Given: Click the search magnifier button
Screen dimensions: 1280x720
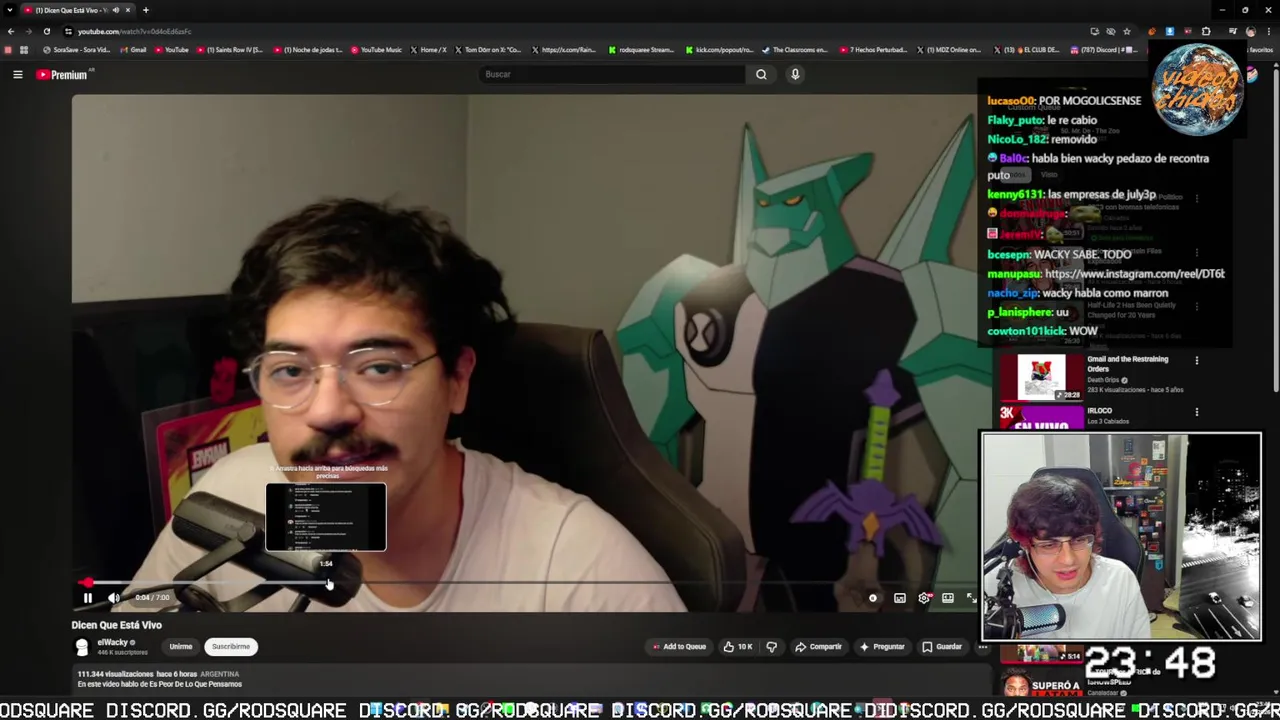Looking at the screenshot, I should click(761, 74).
